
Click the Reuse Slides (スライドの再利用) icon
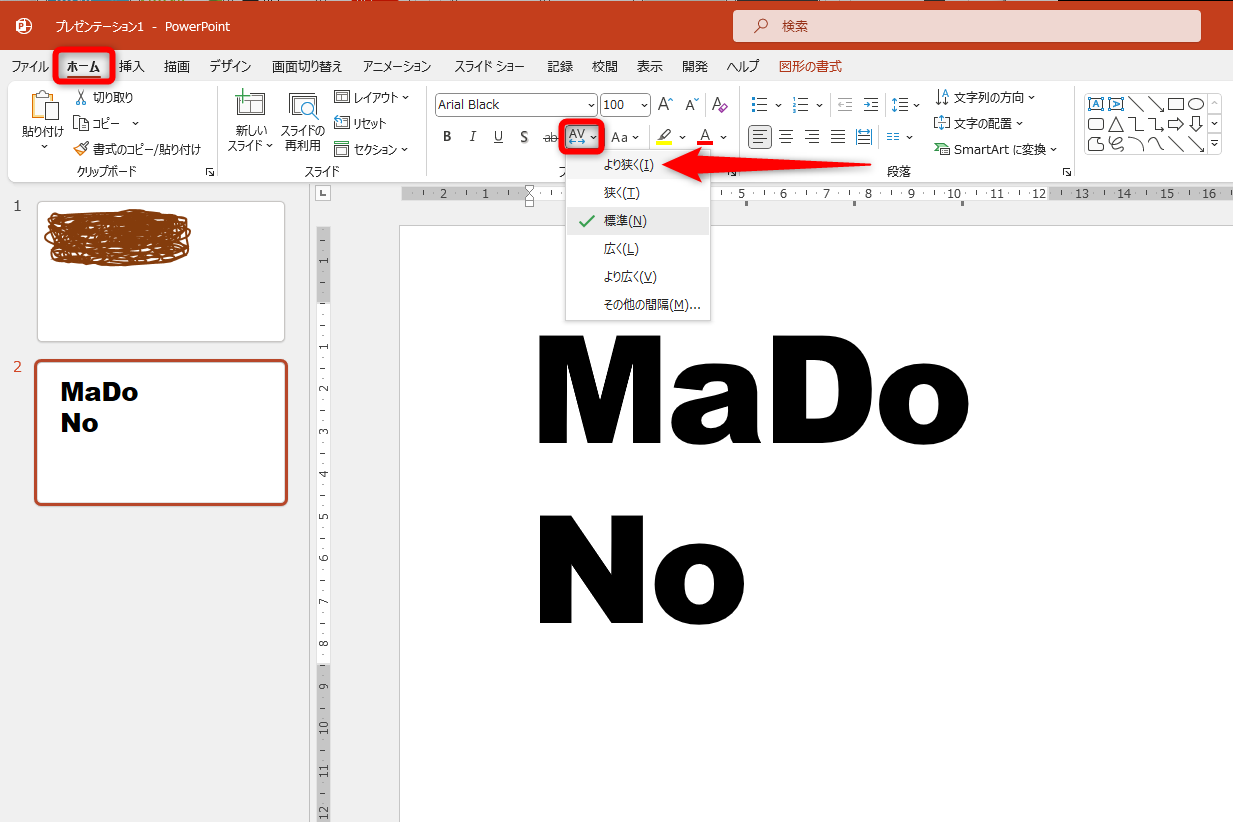pos(303,106)
